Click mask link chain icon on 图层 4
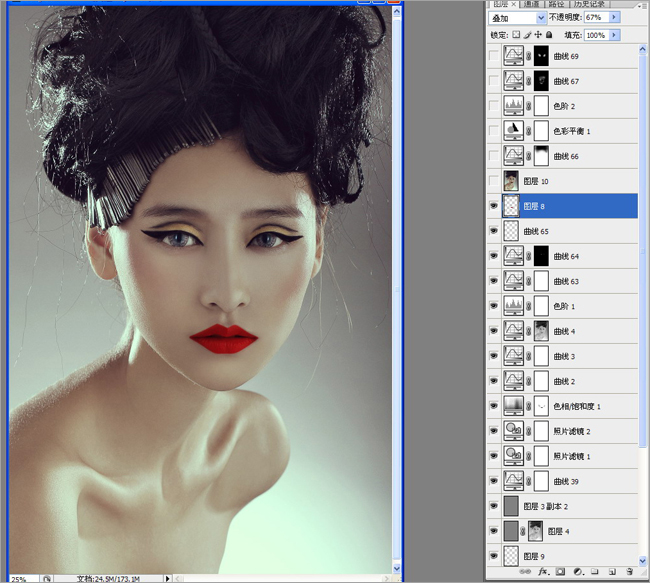The width and height of the screenshot is (650, 583). point(523,531)
